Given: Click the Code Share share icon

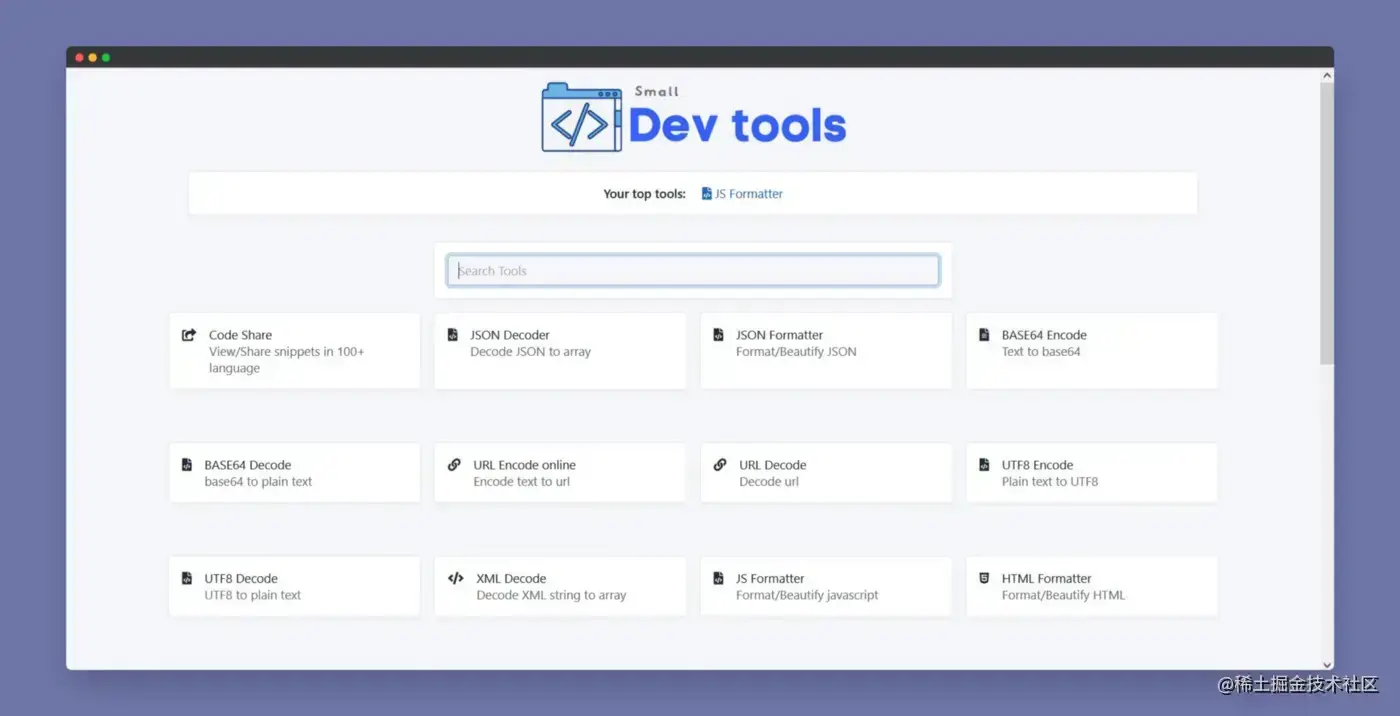Looking at the screenshot, I should point(189,335).
